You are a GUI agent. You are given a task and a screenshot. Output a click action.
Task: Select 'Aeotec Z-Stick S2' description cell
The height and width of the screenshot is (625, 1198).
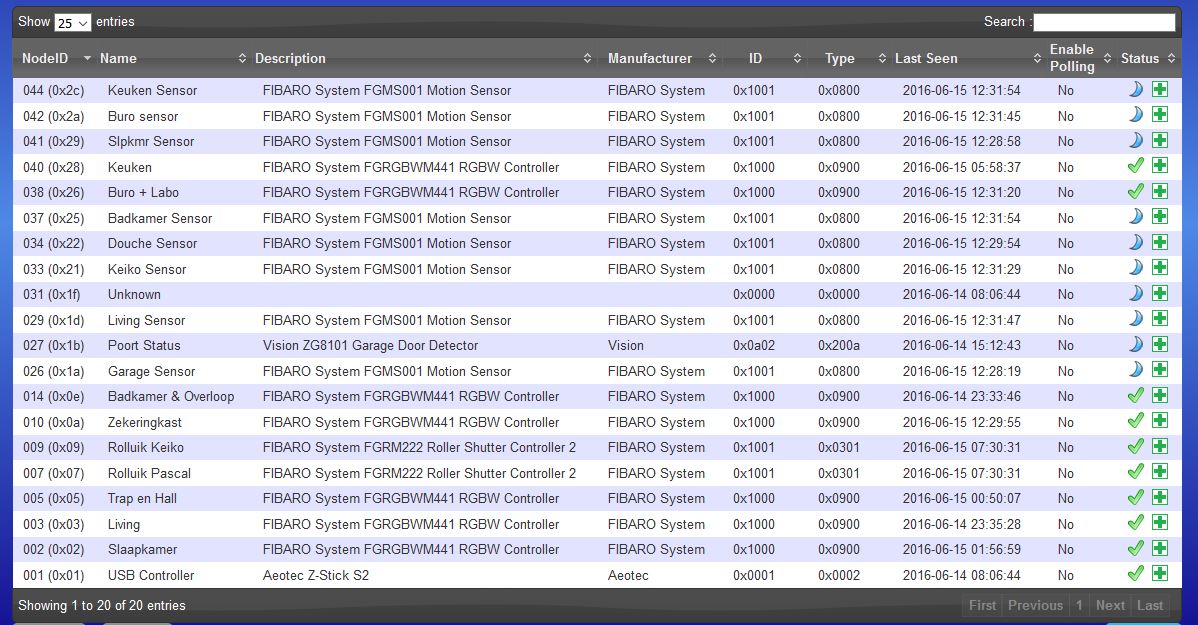[316, 575]
